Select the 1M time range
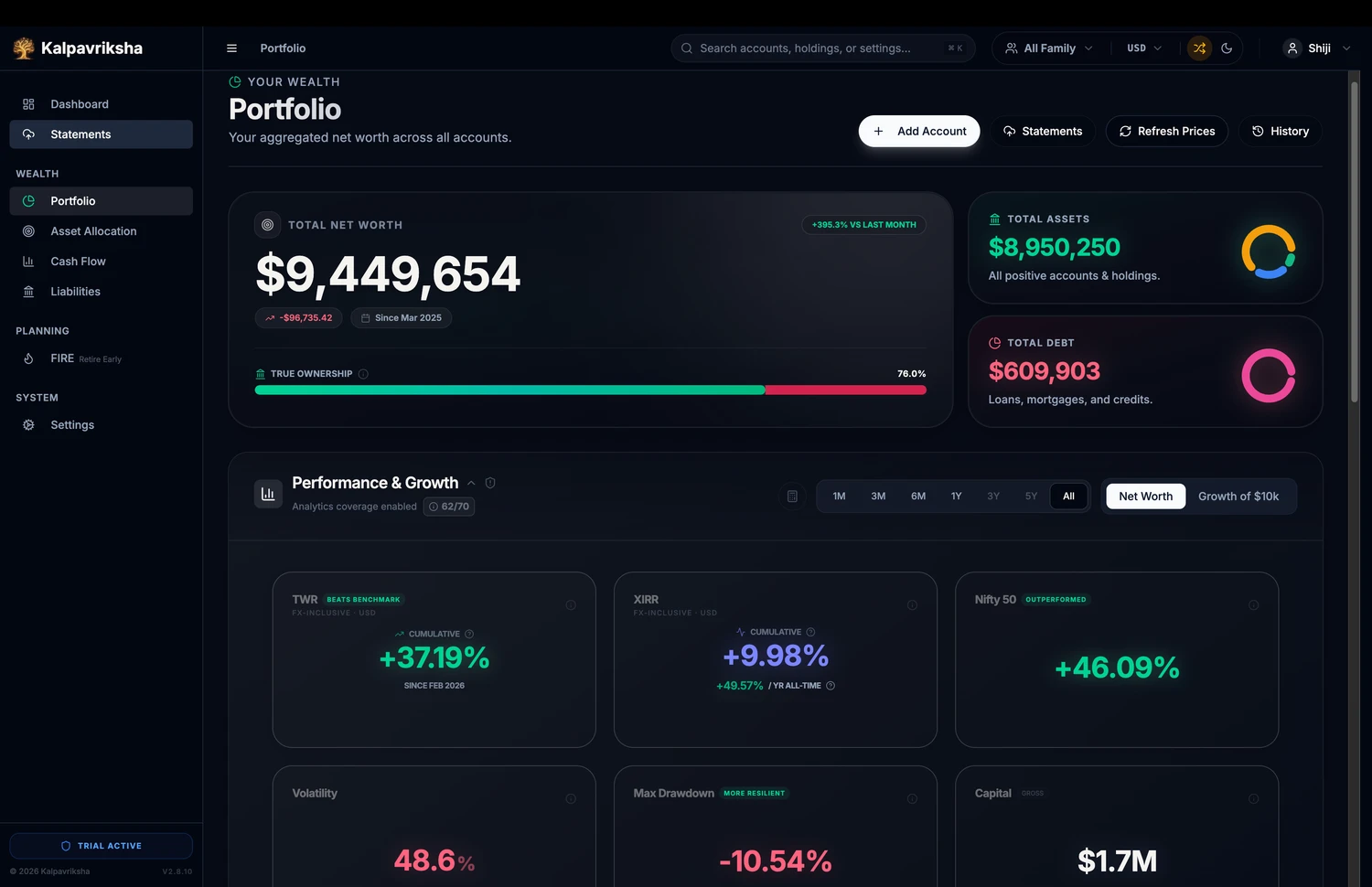The height and width of the screenshot is (887, 1372). tap(839, 497)
